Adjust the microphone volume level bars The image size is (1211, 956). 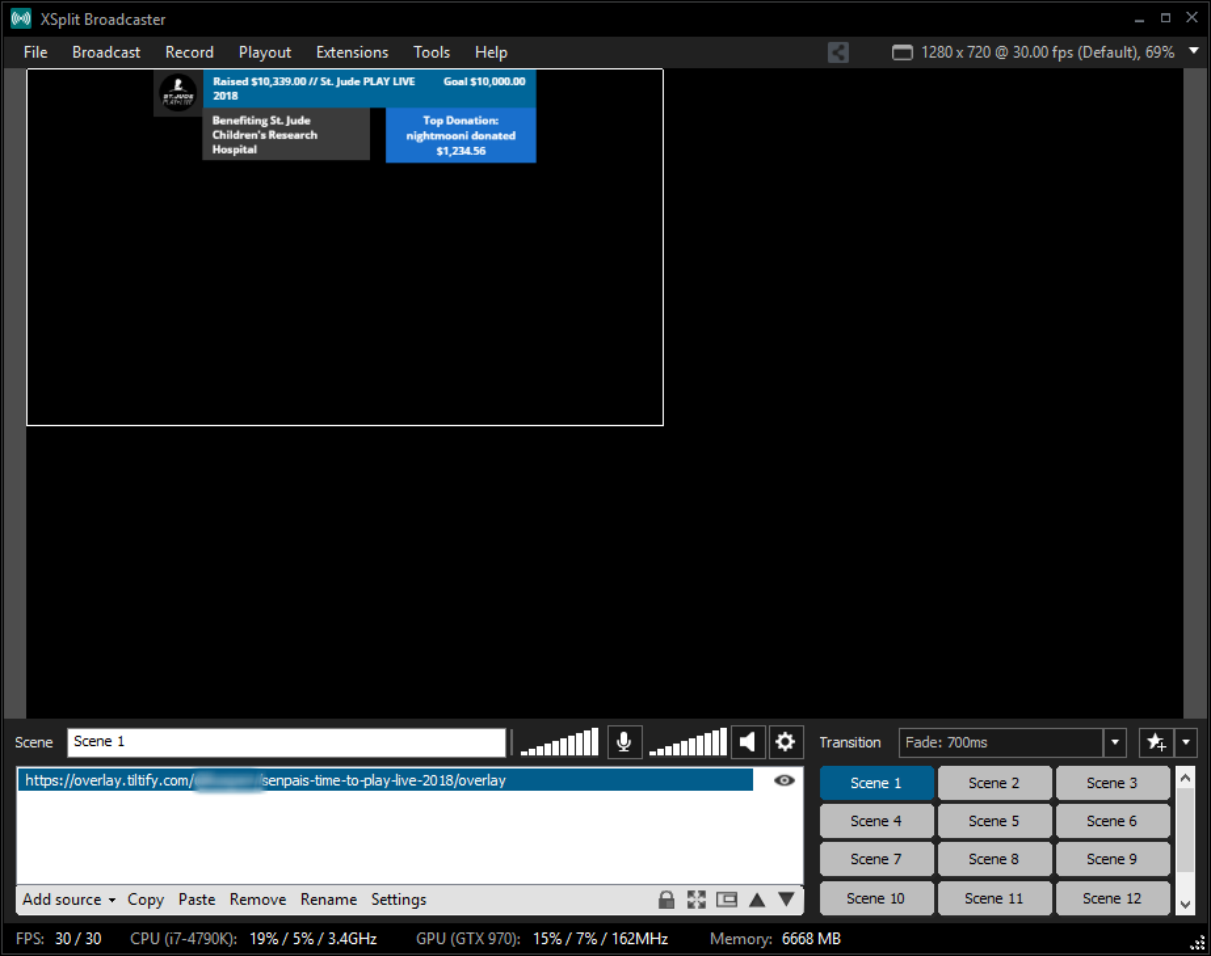pos(559,742)
